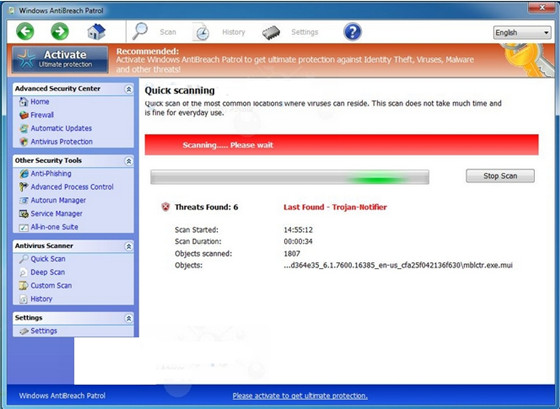Click the star icon on Activate banner
The height and width of the screenshot is (409, 560).
coord(26,59)
